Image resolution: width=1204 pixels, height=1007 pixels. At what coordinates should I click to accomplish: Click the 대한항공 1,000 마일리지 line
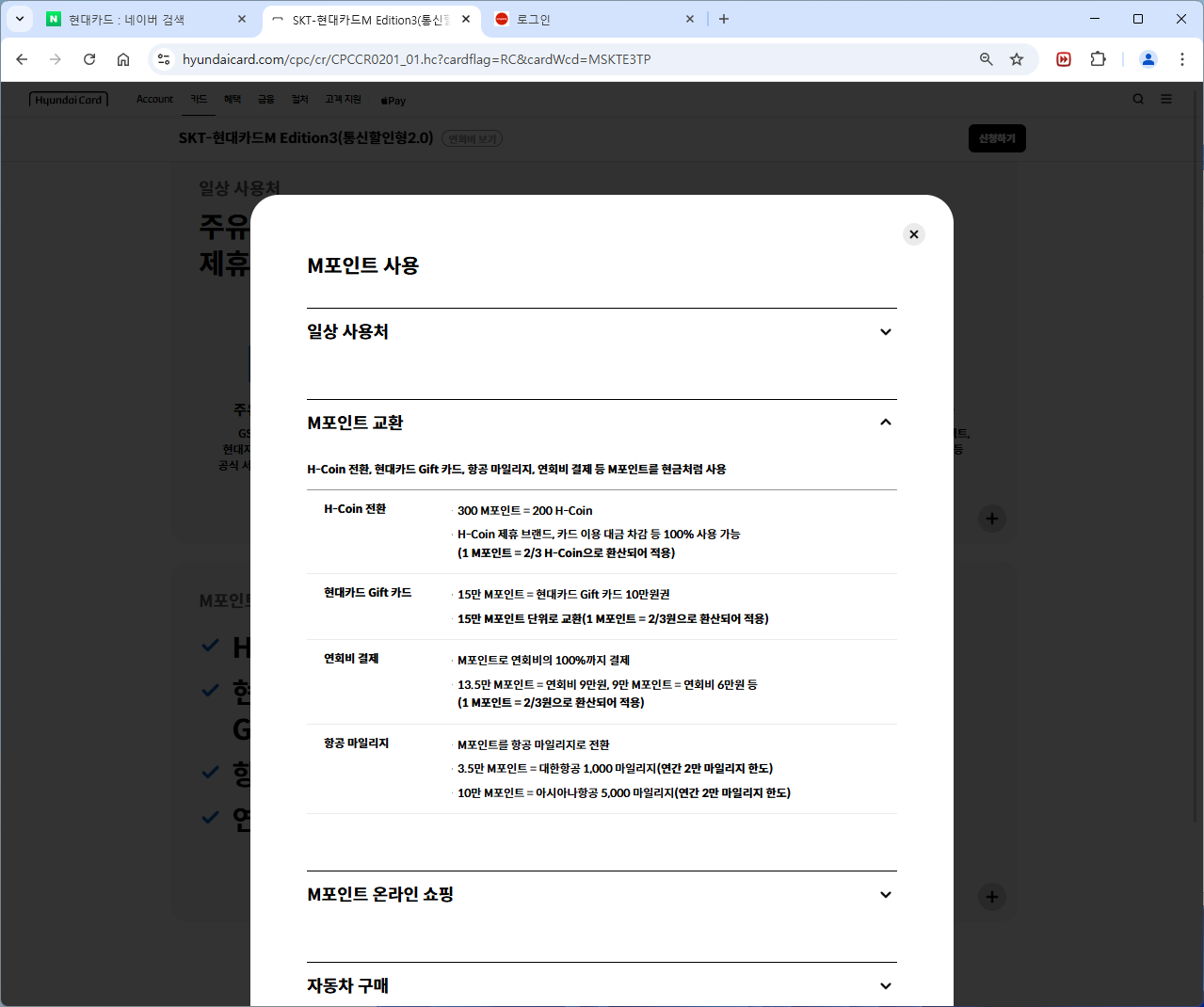tap(615, 769)
